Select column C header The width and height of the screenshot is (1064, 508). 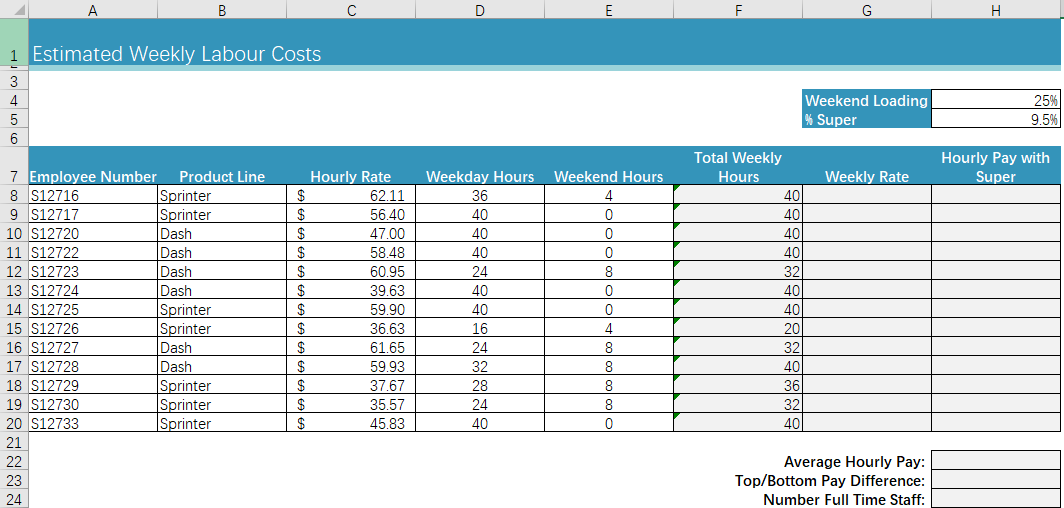click(351, 9)
